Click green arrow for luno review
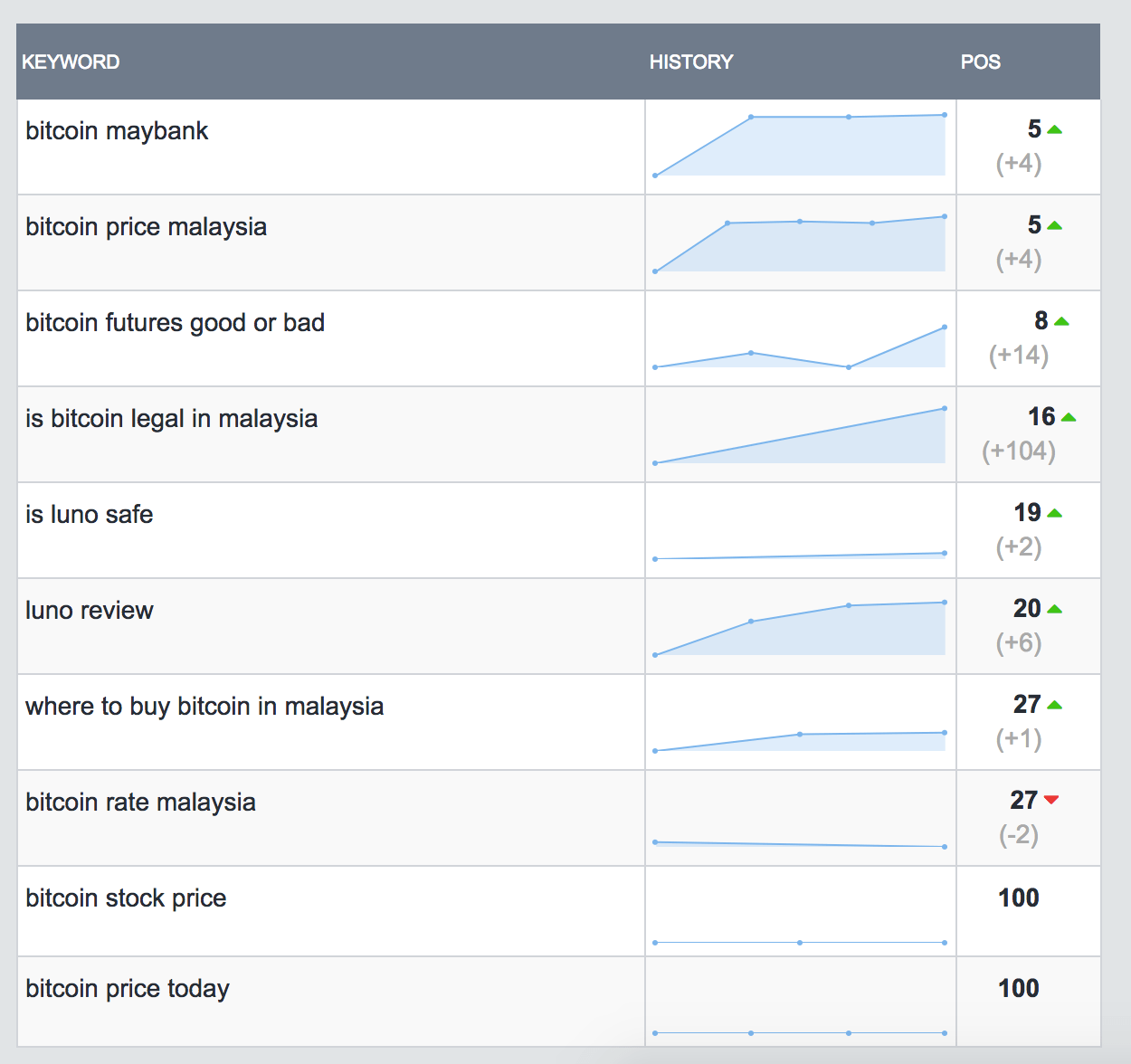 (1054, 610)
